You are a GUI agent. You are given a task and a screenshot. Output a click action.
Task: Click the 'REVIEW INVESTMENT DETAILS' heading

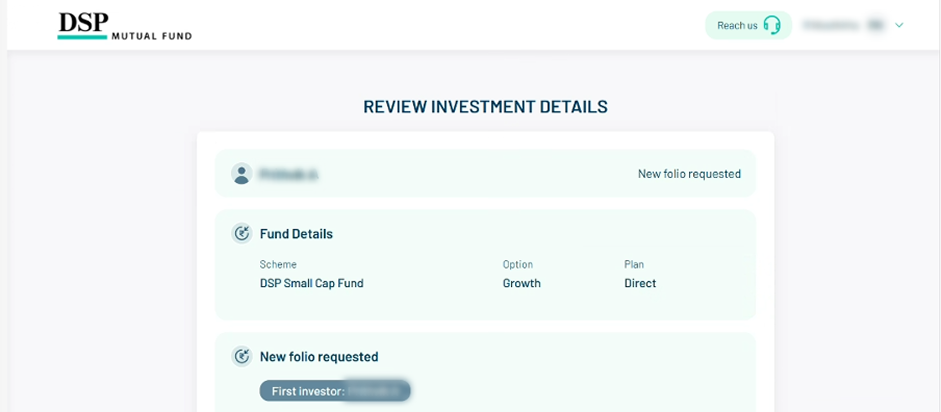tap(486, 107)
